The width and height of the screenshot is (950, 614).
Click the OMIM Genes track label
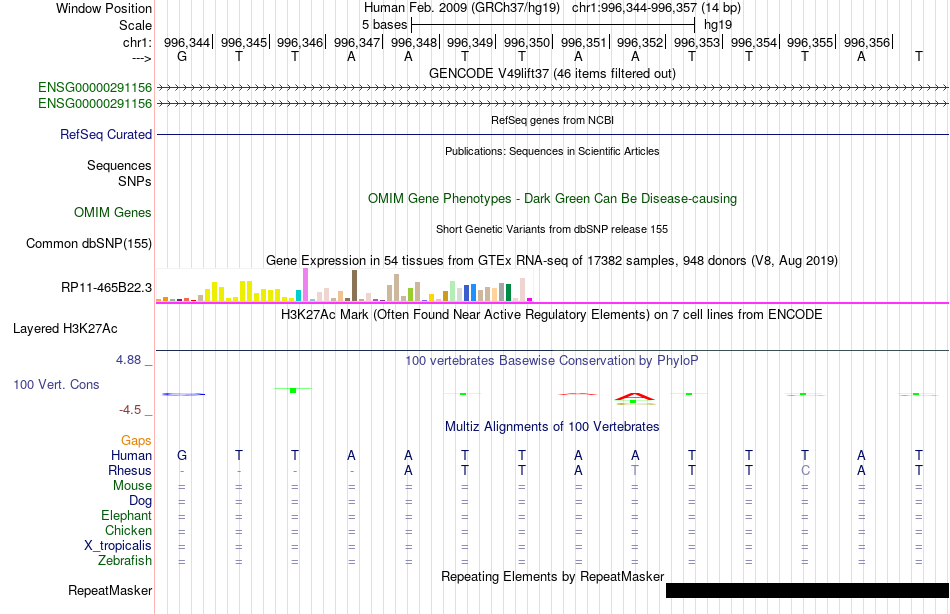[x=113, y=212]
